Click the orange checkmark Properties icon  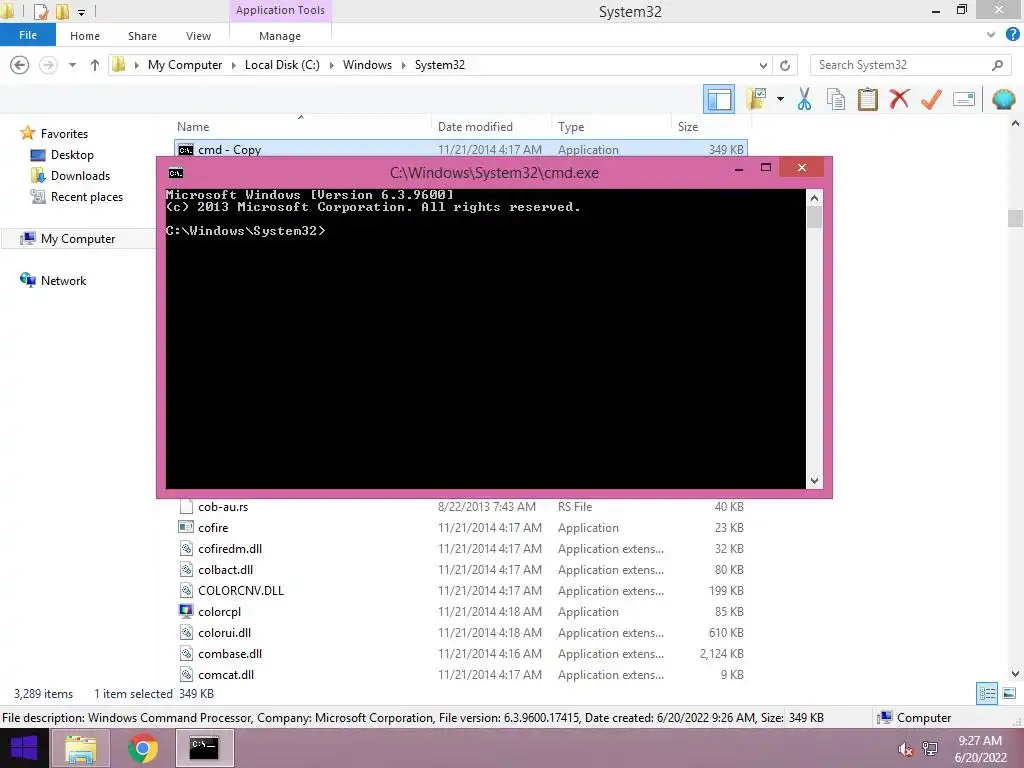coord(931,99)
